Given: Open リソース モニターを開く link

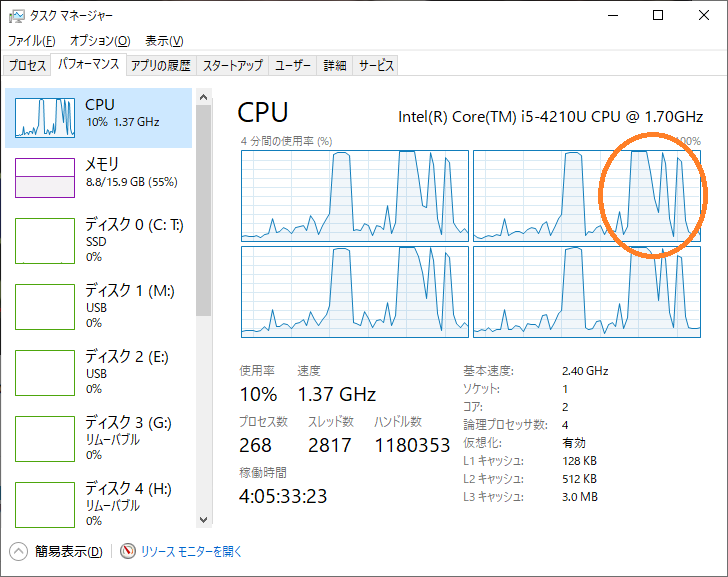Looking at the screenshot, I should (x=191, y=551).
